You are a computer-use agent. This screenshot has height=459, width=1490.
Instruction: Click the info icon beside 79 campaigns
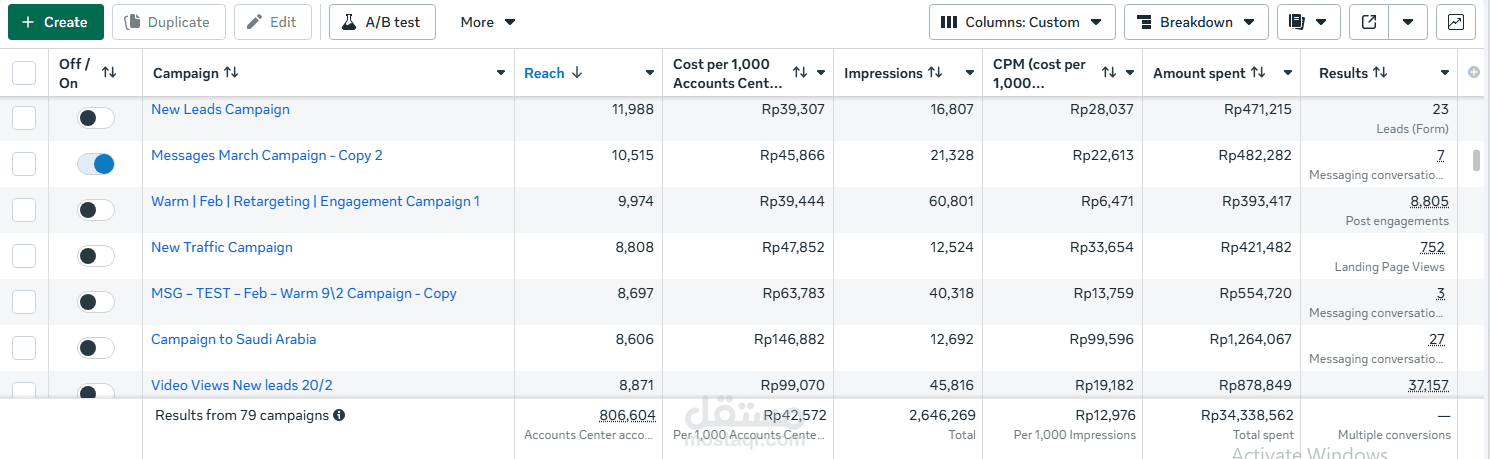(x=339, y=415)
